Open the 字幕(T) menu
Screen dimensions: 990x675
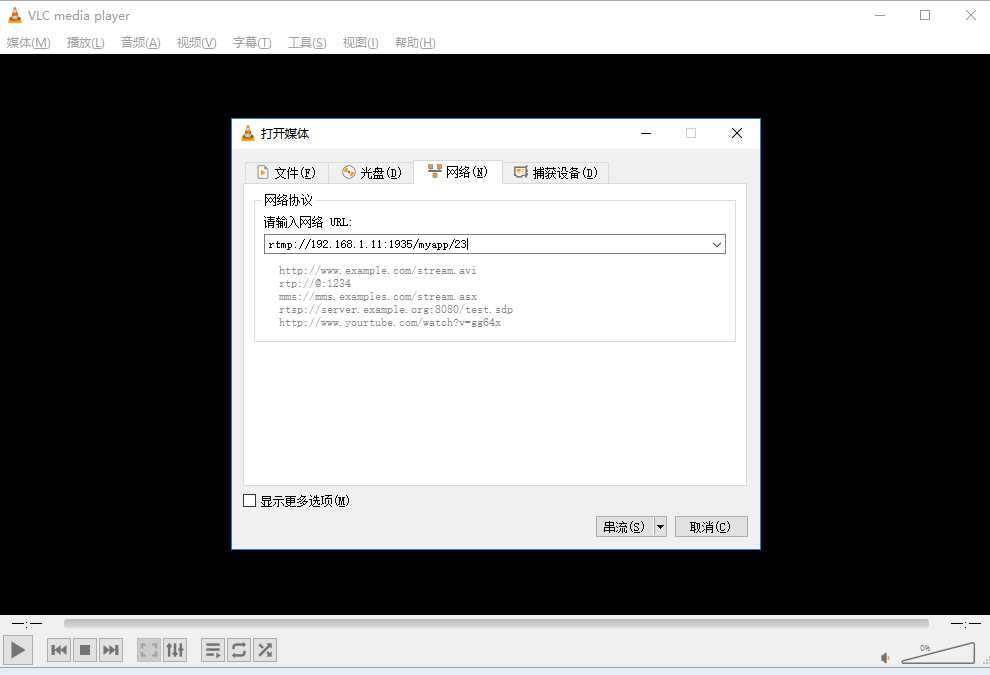252,42
